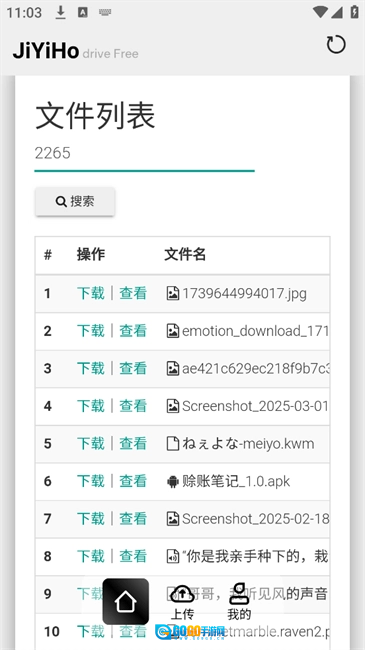
Task: Download the ae421c629ec218f9b7c3 file in row 3
Action: pyautogui.click(x=90, y=368)
